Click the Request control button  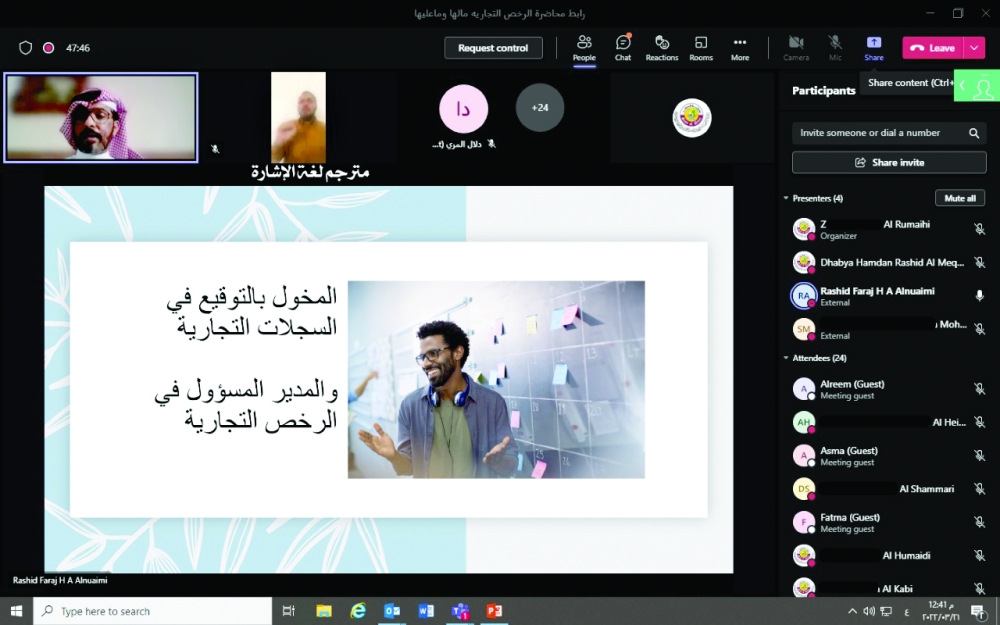click(x=493, y=47)
